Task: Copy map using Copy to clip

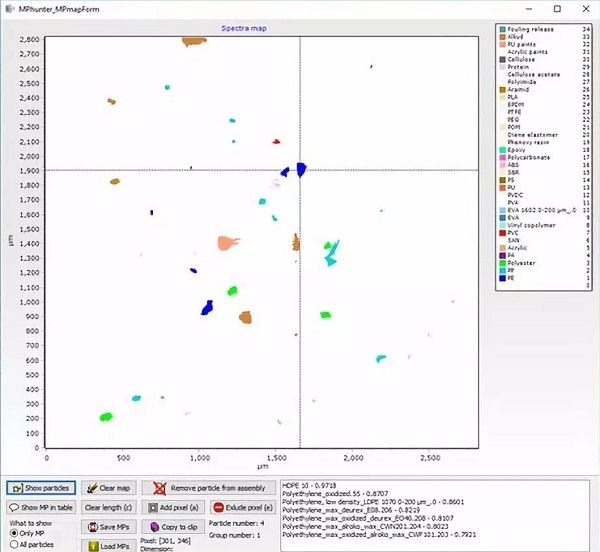Action: (172, 527)
